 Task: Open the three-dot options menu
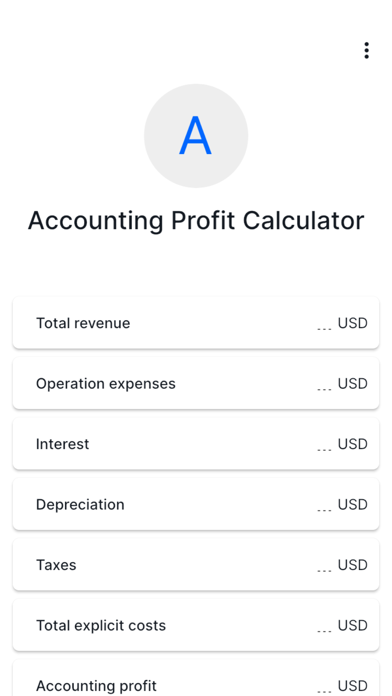[366, 51]
